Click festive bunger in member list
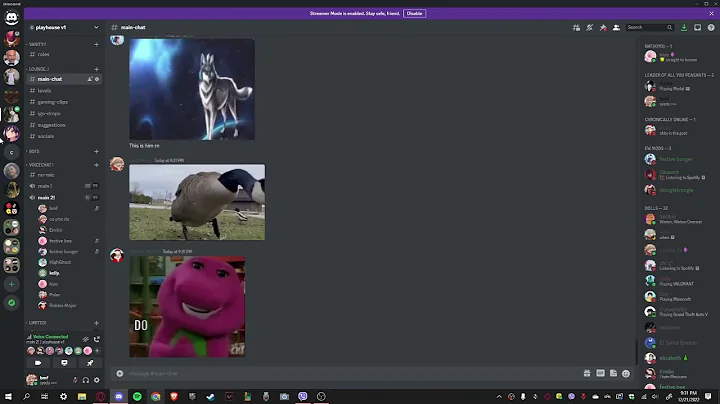The height and width of the screenshot is (404, 720). point(676,159)
